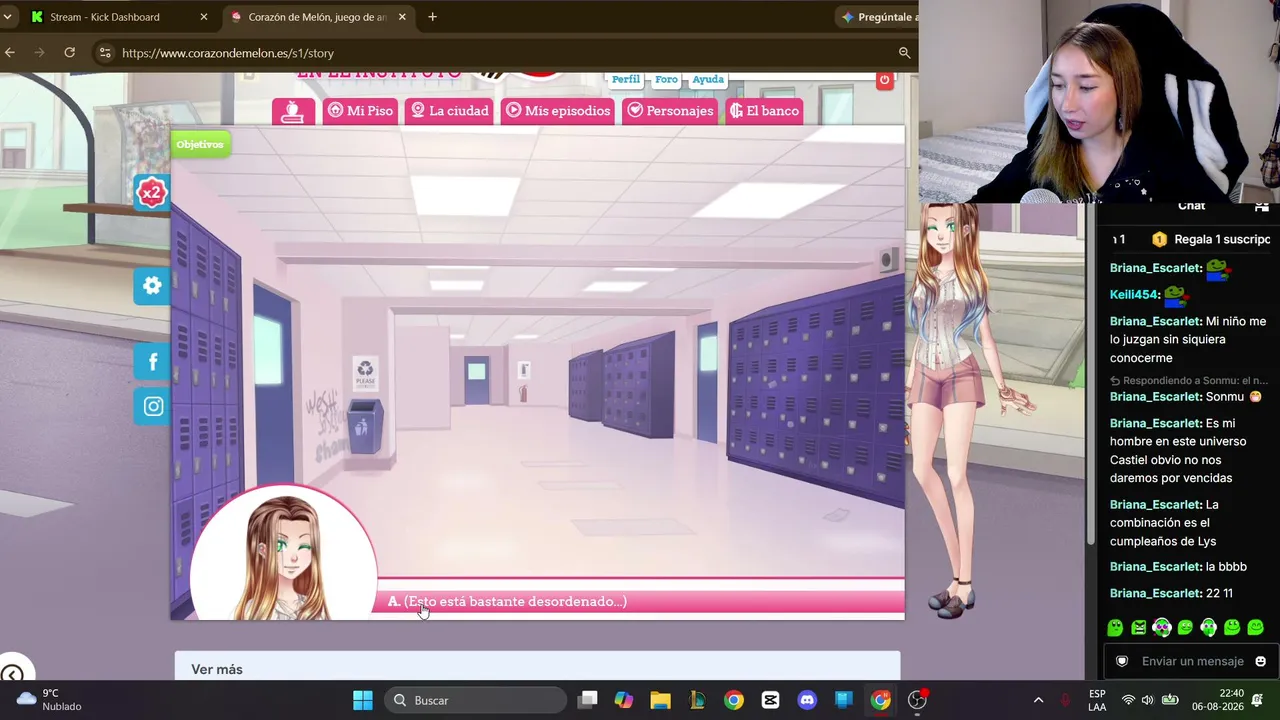1280x720 pixels.
Task: Open Task View on the taskbar
Action: click(x=587, y=700)
